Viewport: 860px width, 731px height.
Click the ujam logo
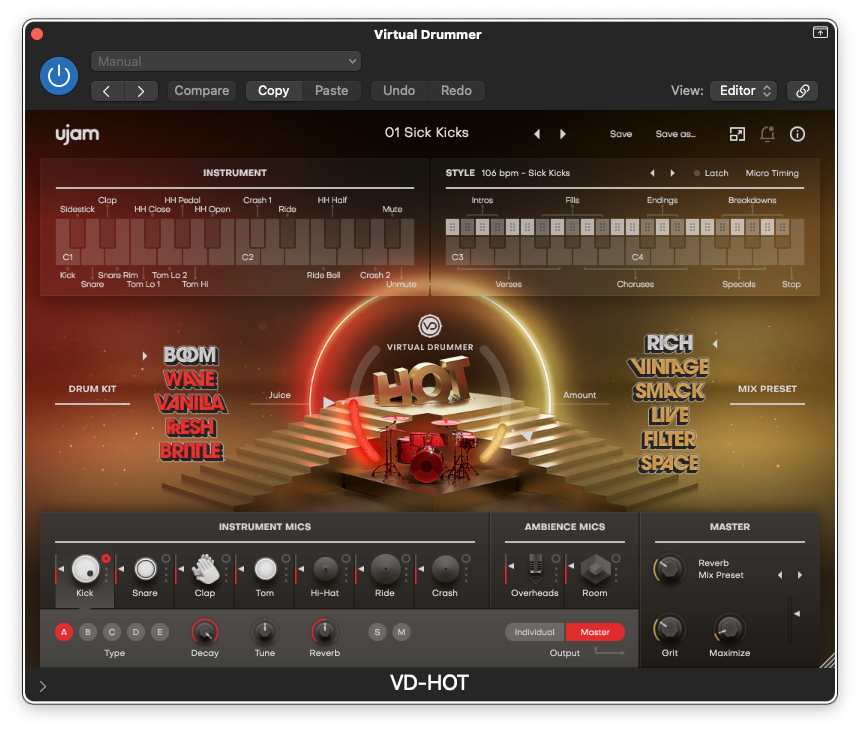[x=77, y=134]
